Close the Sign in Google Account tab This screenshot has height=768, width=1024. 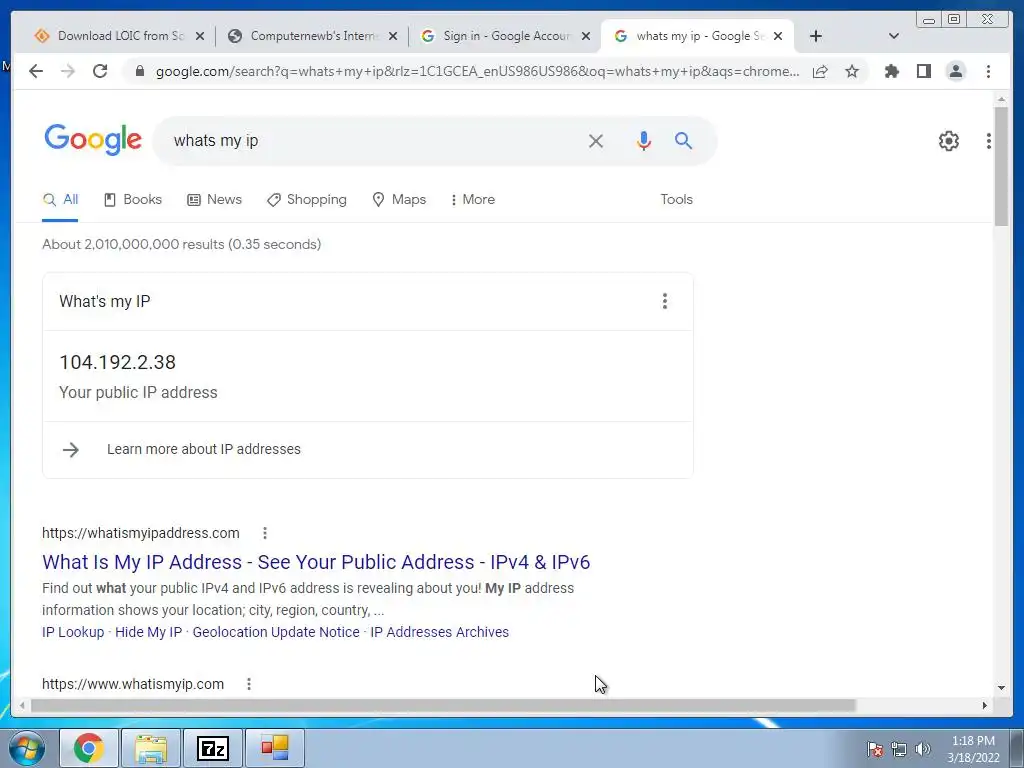pos(586,36)
